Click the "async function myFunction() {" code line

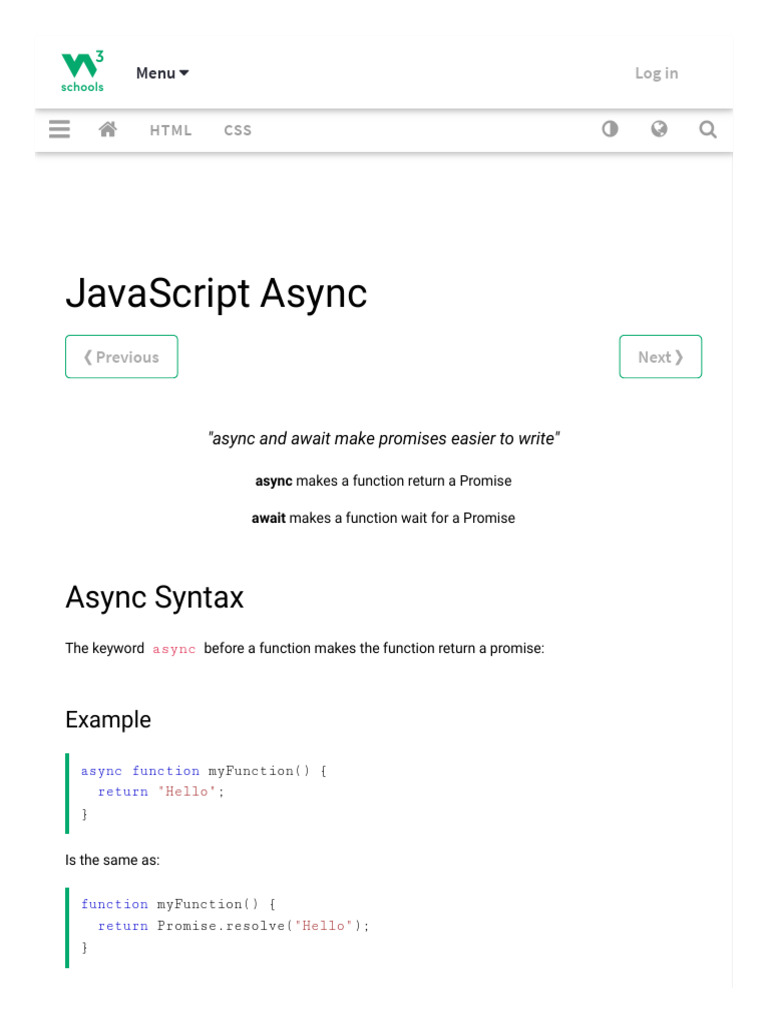[204, 771]
